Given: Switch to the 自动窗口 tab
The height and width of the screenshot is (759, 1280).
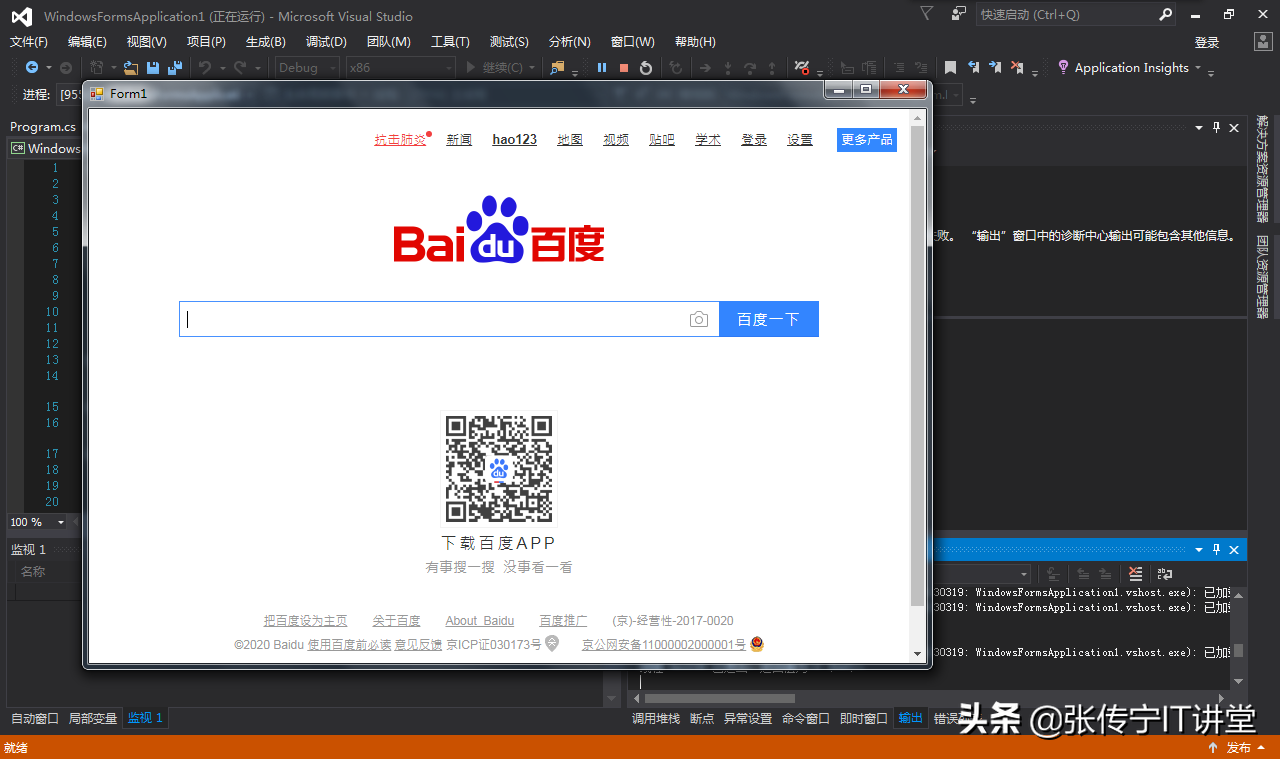Looking at the screenshot, I should [35, 718].
